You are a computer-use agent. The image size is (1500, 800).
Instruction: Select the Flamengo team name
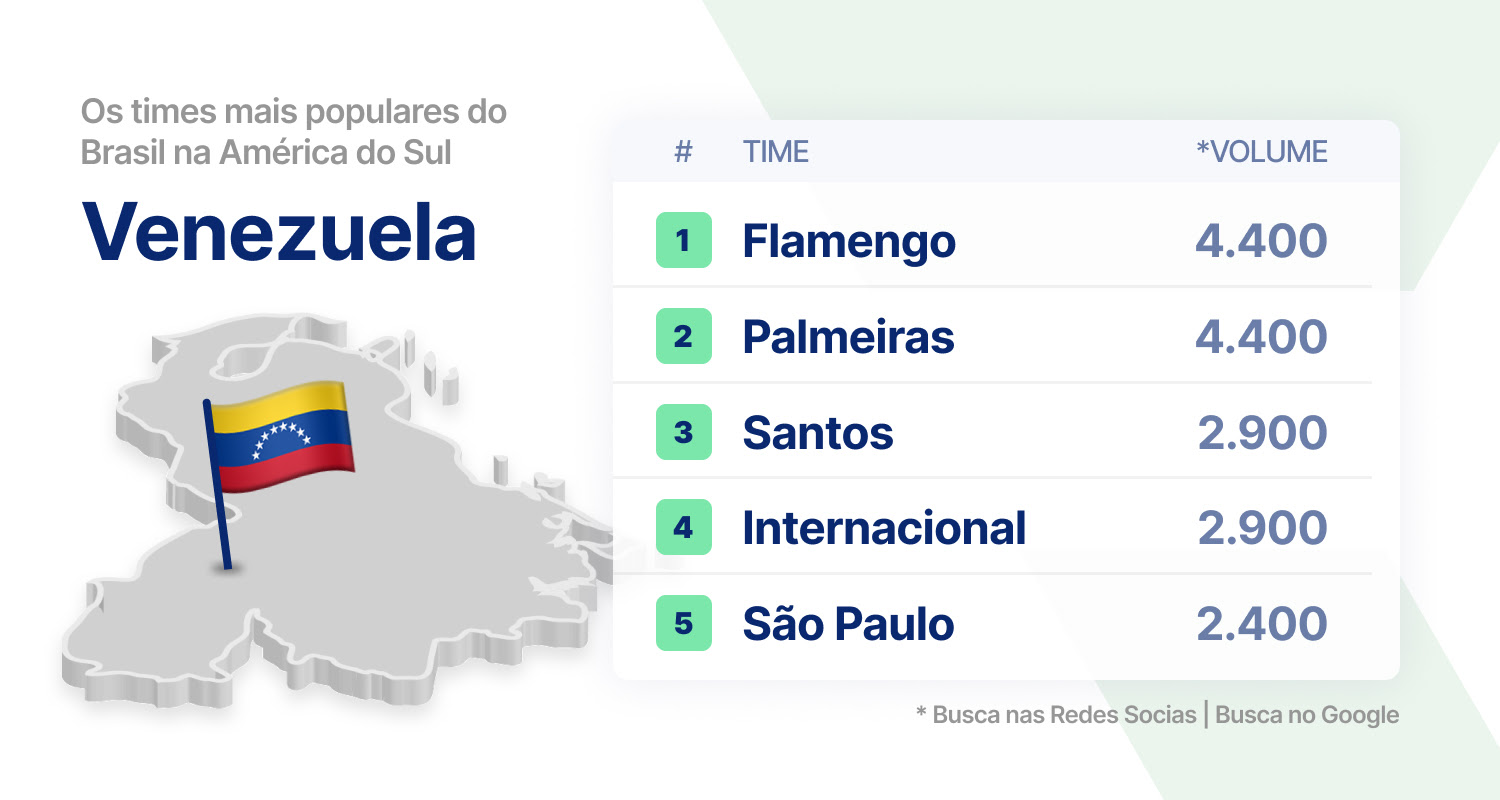click(x=849, y=241)
